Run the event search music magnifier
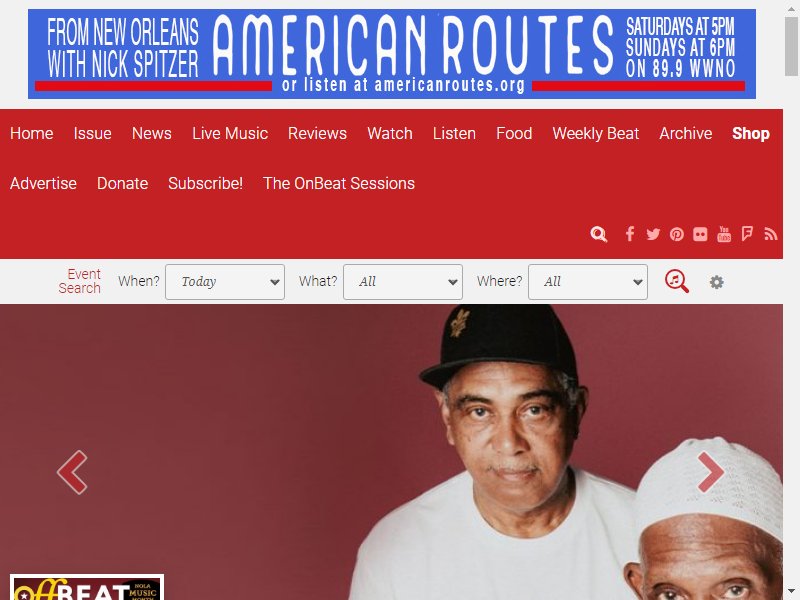 (x=677, y=281)
